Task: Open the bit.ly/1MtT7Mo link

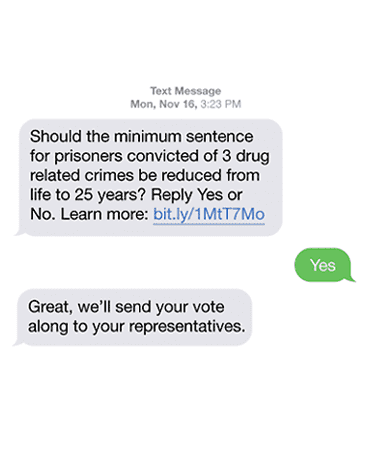Action: (x=209, y=214)
